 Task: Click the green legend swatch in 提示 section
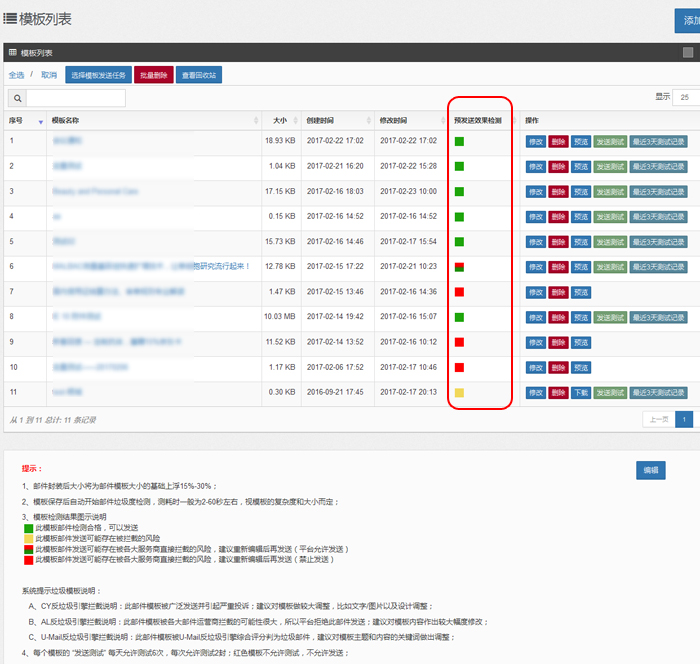(x=28, y=526)
